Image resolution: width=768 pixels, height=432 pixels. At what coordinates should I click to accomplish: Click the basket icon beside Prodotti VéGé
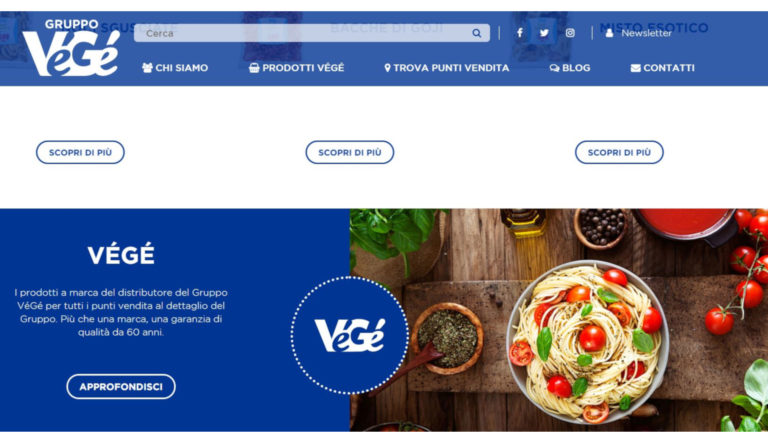point(254,68)
